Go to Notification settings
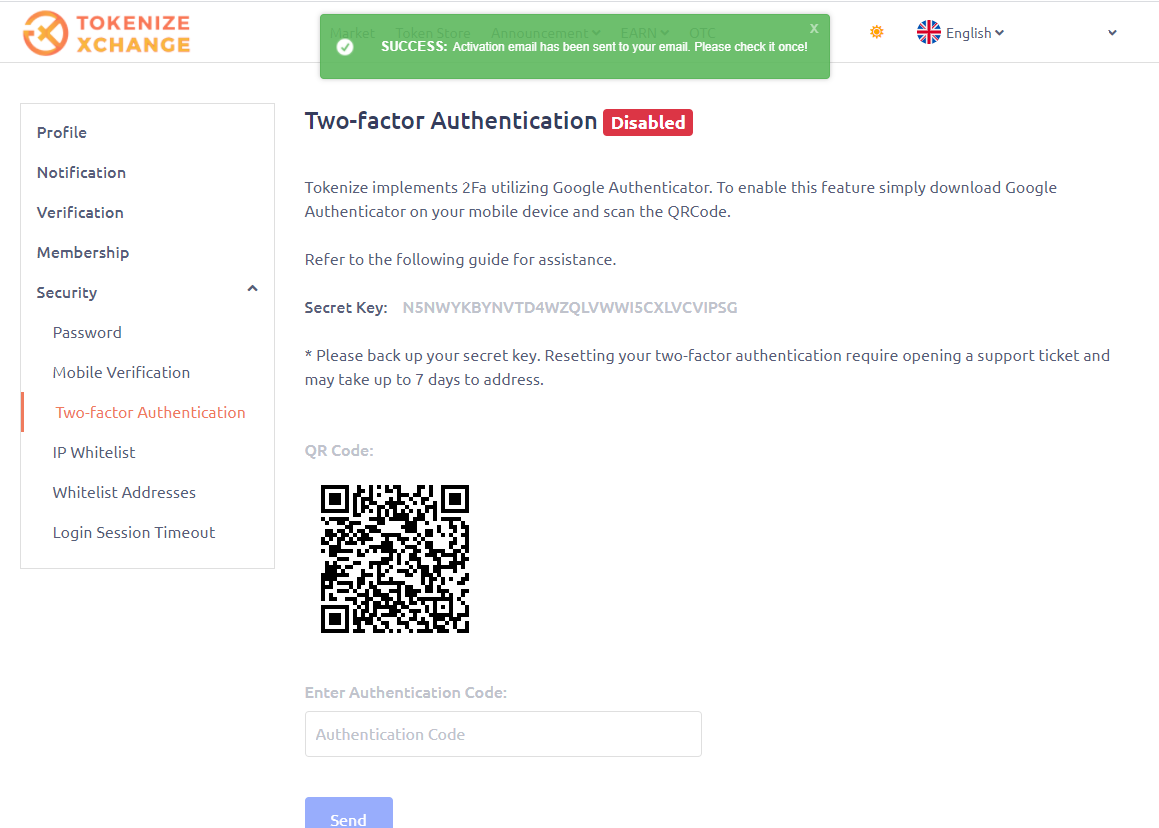This screenshot has height=828, width=1159. (81, 172)
